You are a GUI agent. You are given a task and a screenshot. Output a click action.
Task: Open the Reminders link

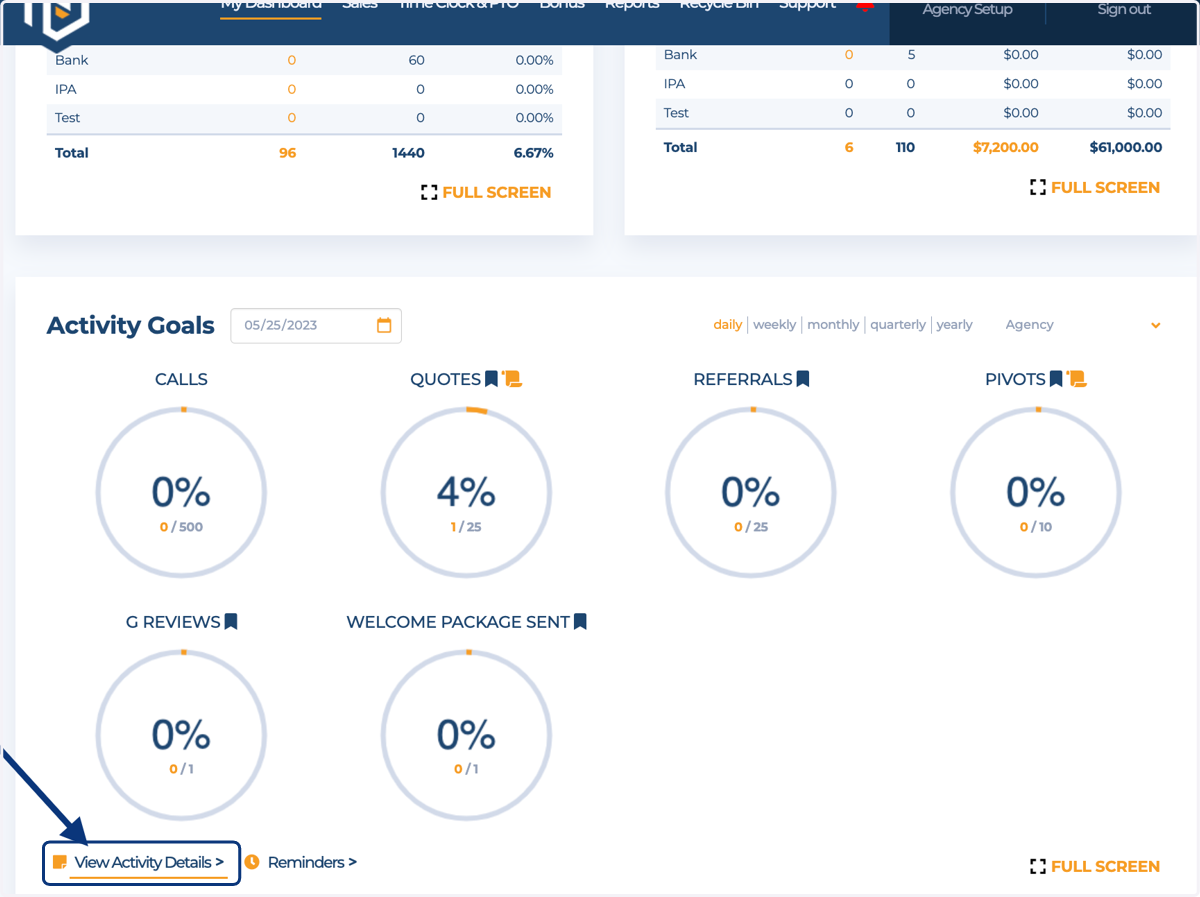tap(312, 862)
